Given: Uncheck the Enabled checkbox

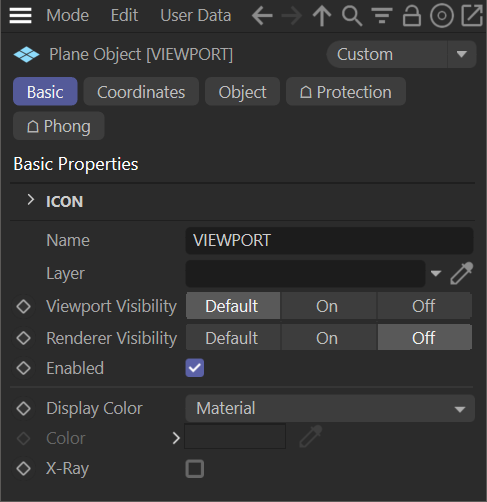Looking at the screenshot, I should pos(195,368).
